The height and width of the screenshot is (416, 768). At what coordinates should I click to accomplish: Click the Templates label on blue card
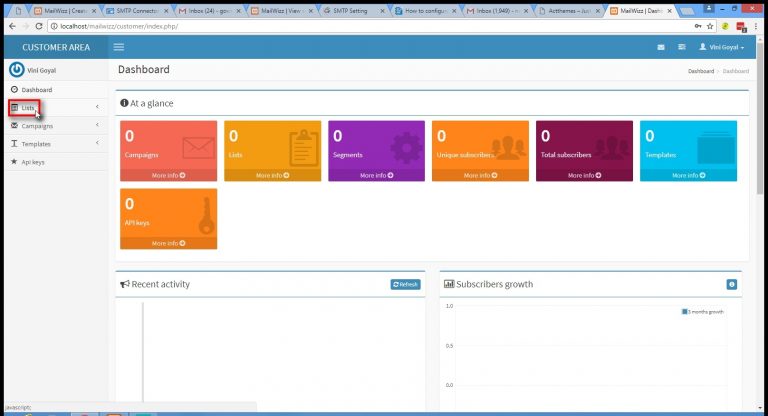point(660,155)
